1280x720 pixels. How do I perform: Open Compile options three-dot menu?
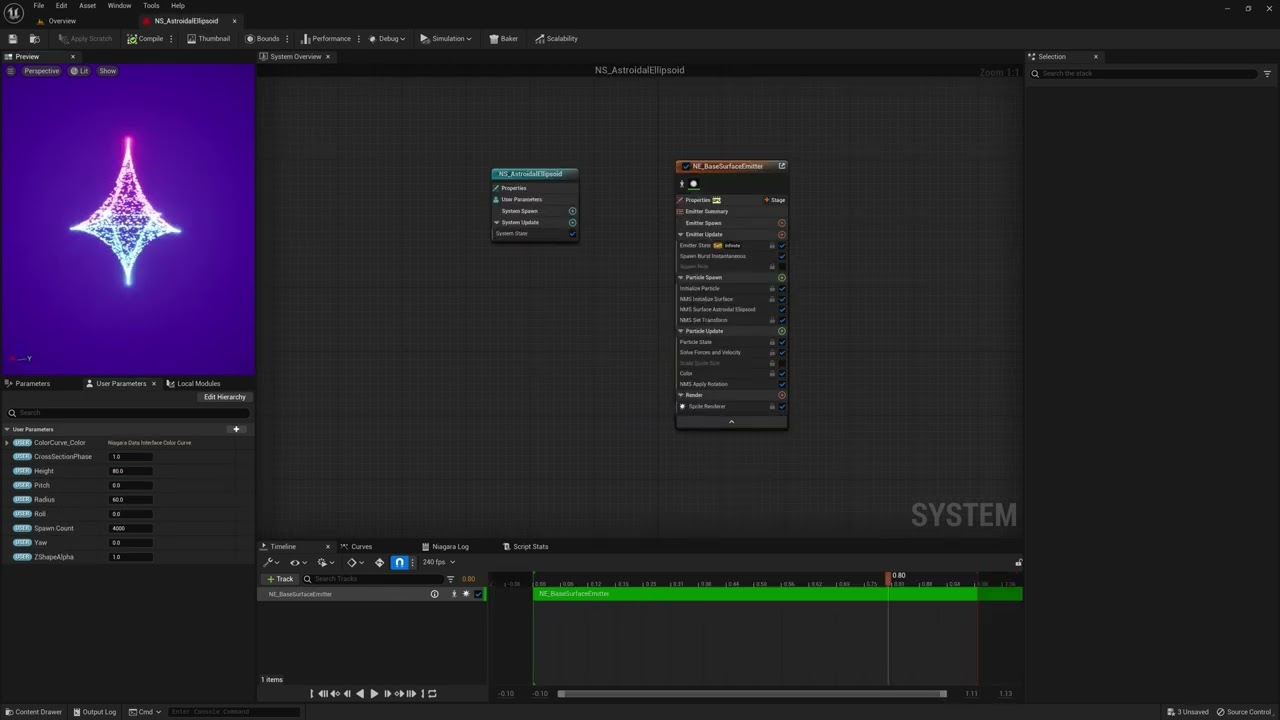(172, 39)
